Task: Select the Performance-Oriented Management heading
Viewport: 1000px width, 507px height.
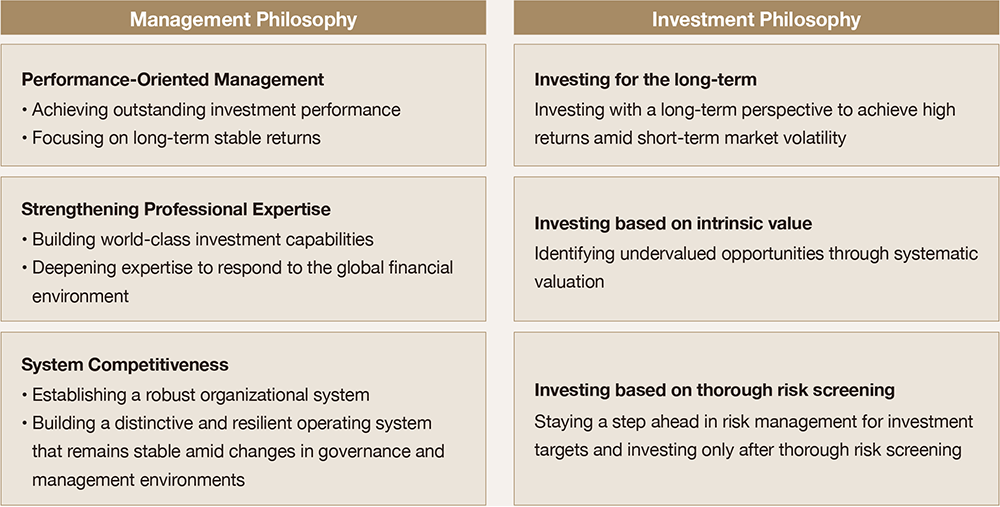Action: [173, 80]
